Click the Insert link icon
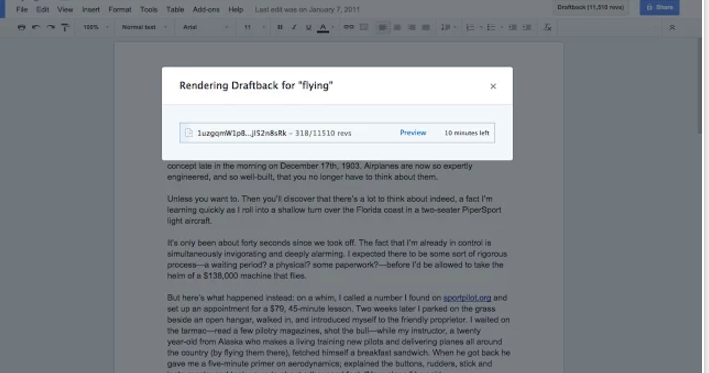 click(x=349, y=27)
